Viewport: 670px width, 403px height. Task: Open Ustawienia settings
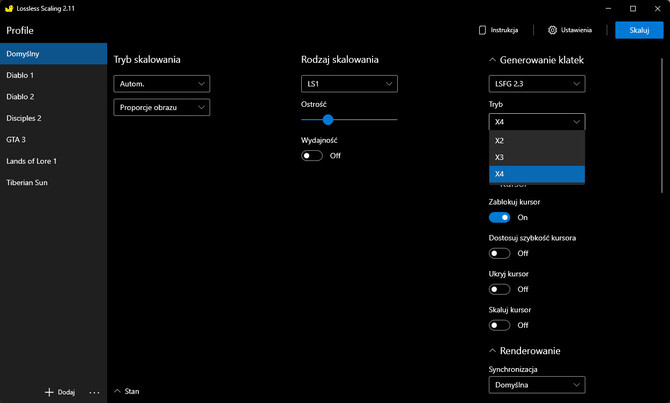570,30
